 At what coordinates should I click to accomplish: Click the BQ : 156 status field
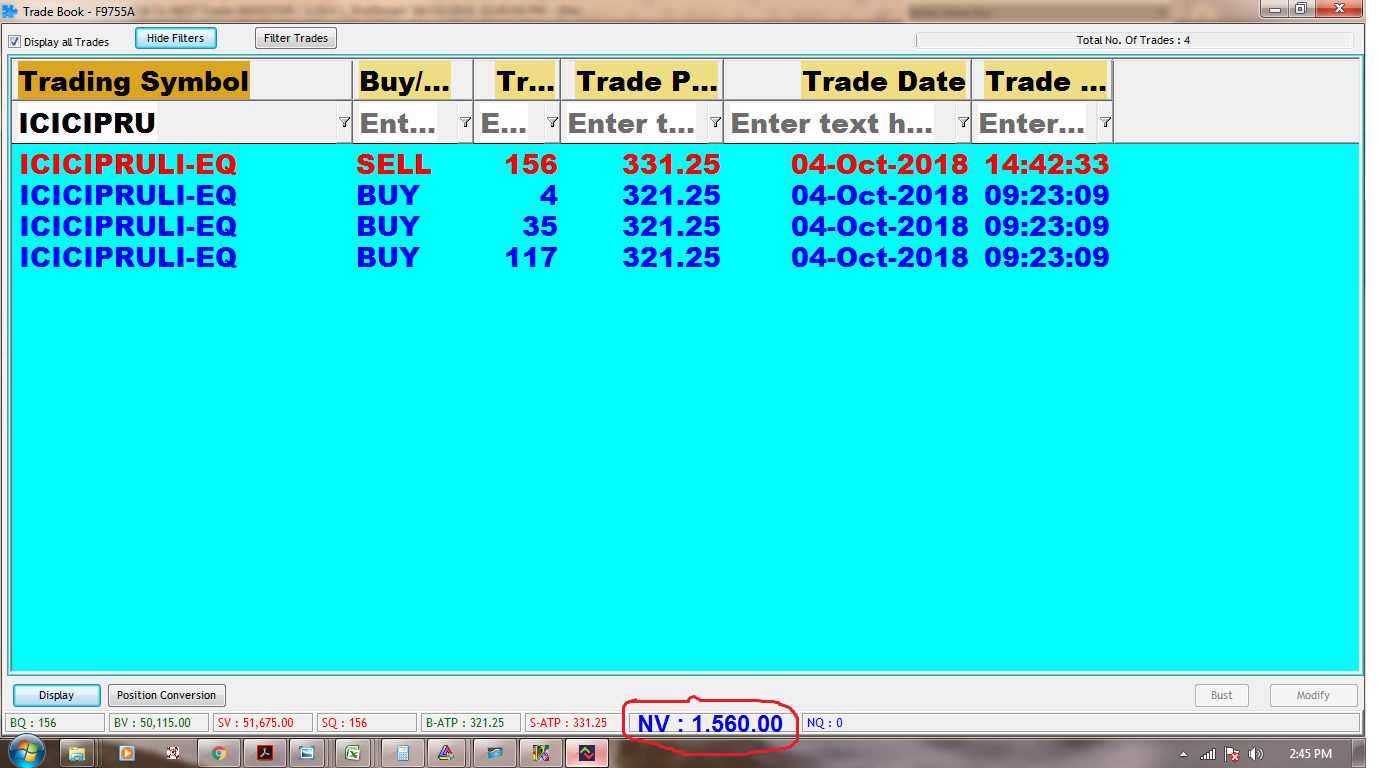55,723
